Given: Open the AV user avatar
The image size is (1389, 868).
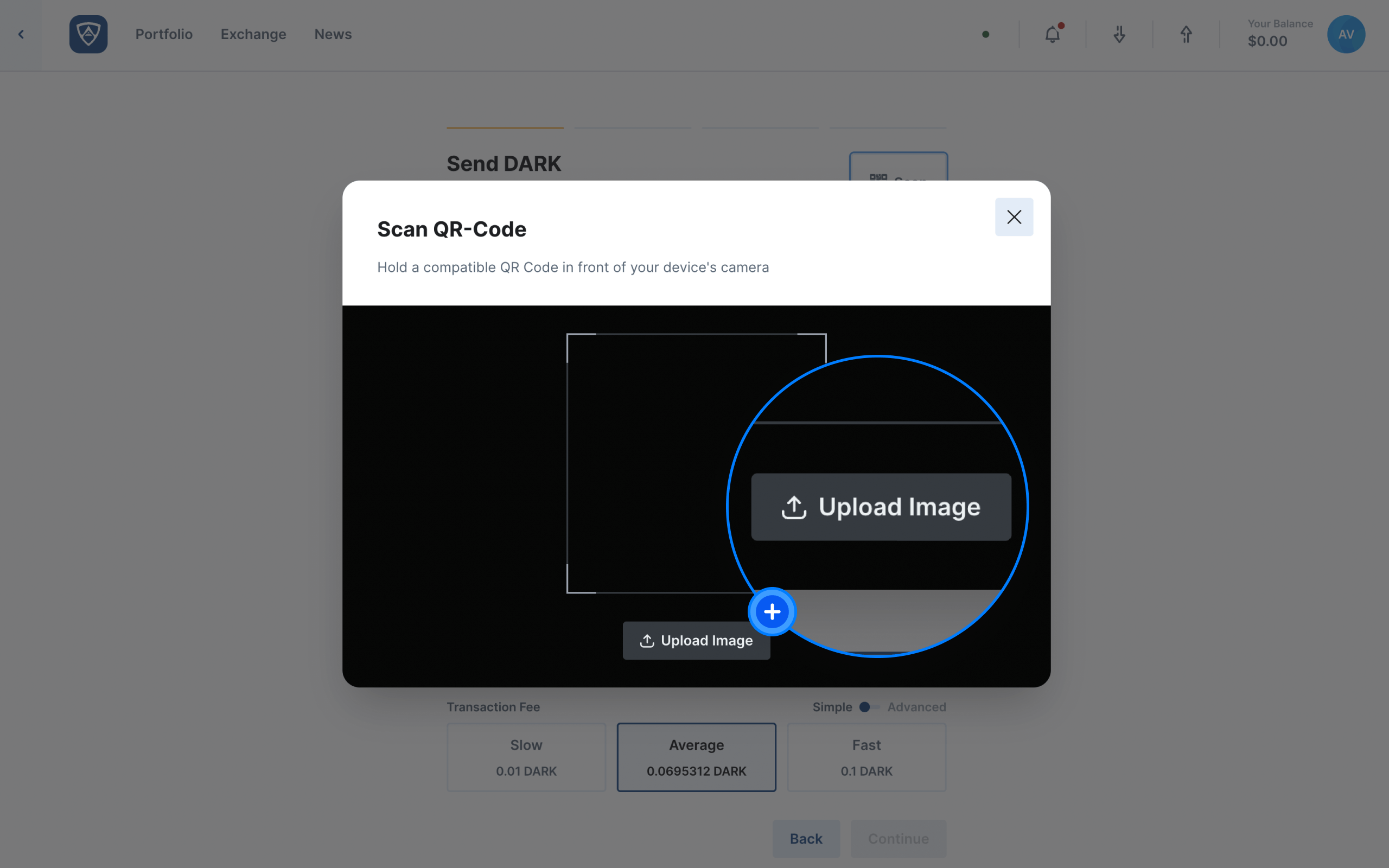Looking at the screenshot, I should (x=1346, y=34).
